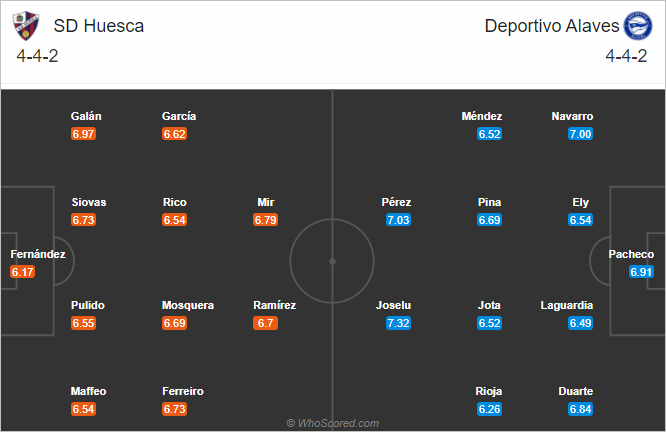Click player name Mir
This screenshot has width=666, height=432.
266,202
